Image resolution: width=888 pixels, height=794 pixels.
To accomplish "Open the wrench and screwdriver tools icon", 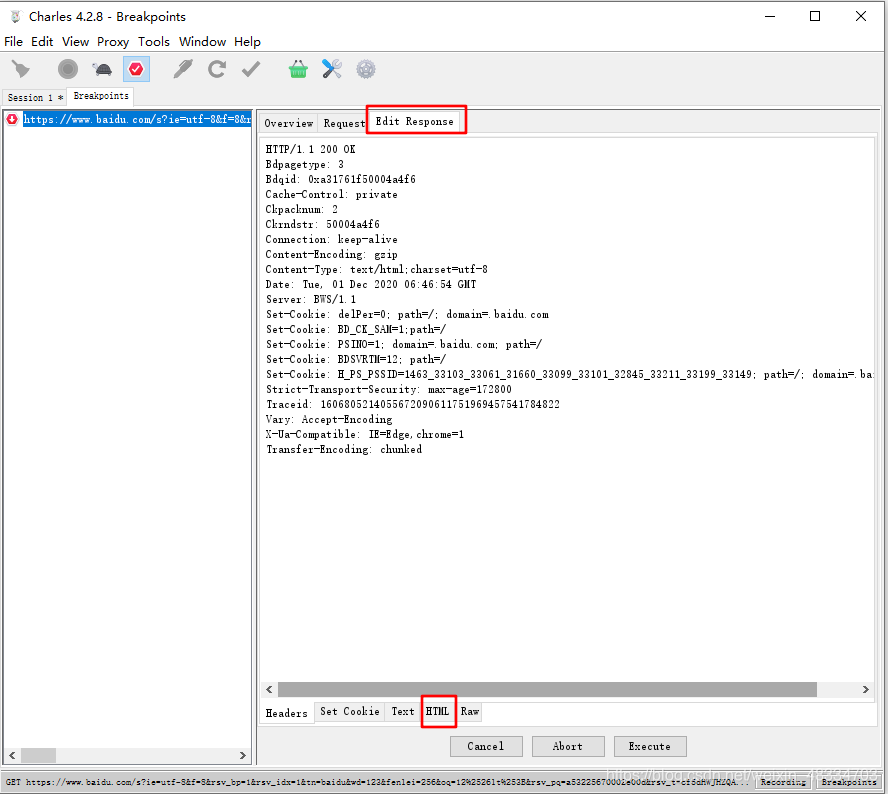I will pyautogui.click(x=332, y=69).
